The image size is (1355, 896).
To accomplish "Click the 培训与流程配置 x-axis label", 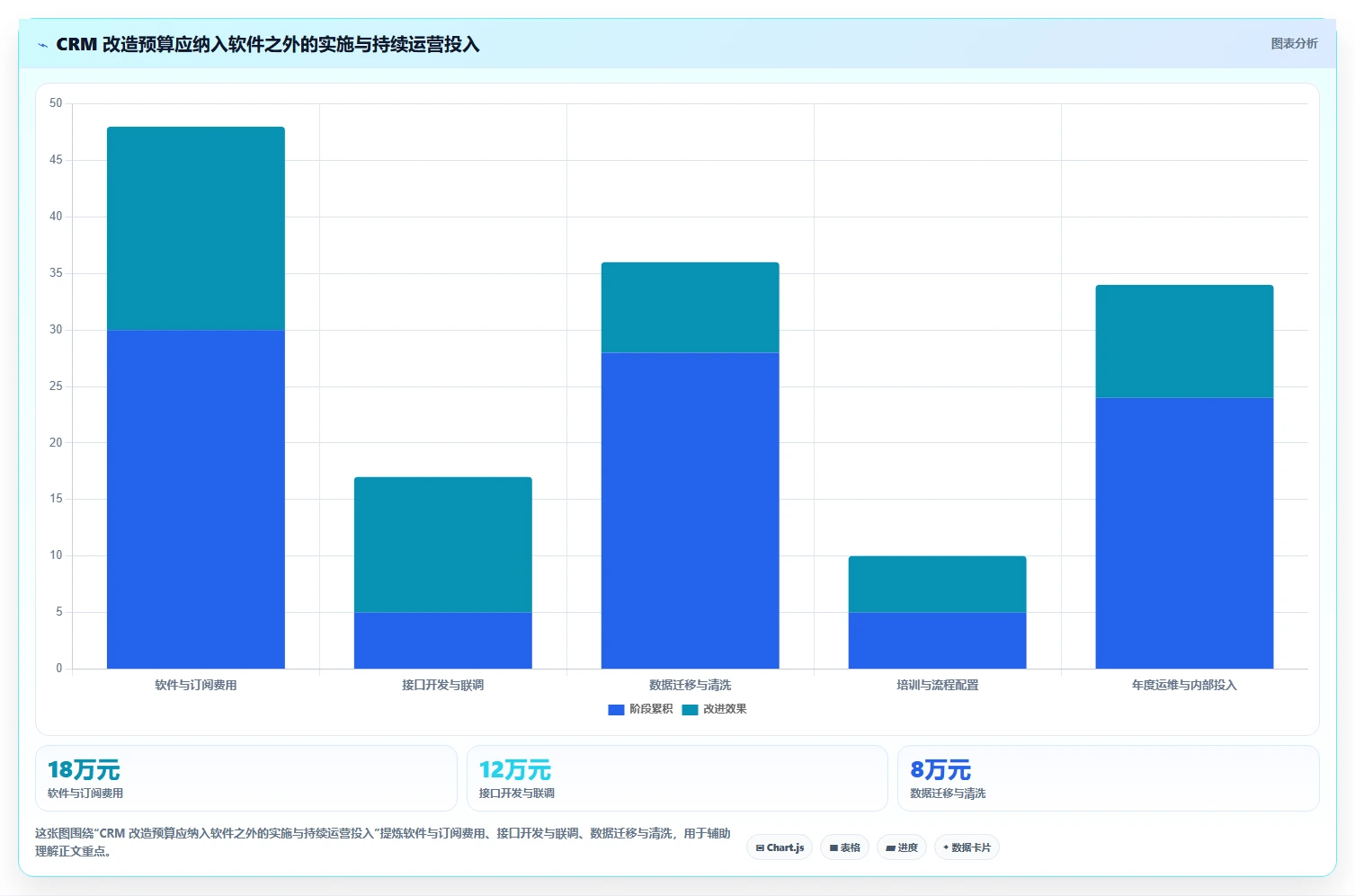I will [x=938, y=685].
